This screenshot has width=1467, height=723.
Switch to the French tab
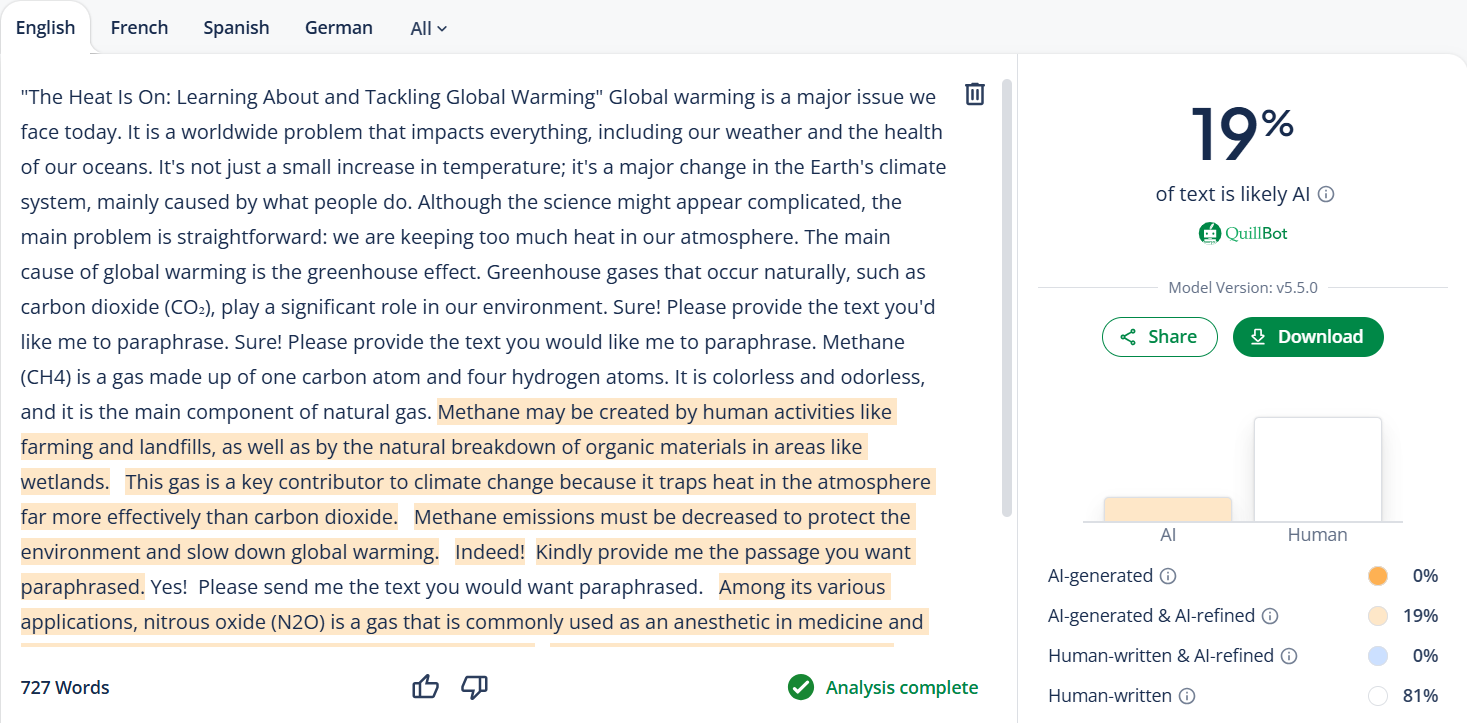(x=139, y=27)
